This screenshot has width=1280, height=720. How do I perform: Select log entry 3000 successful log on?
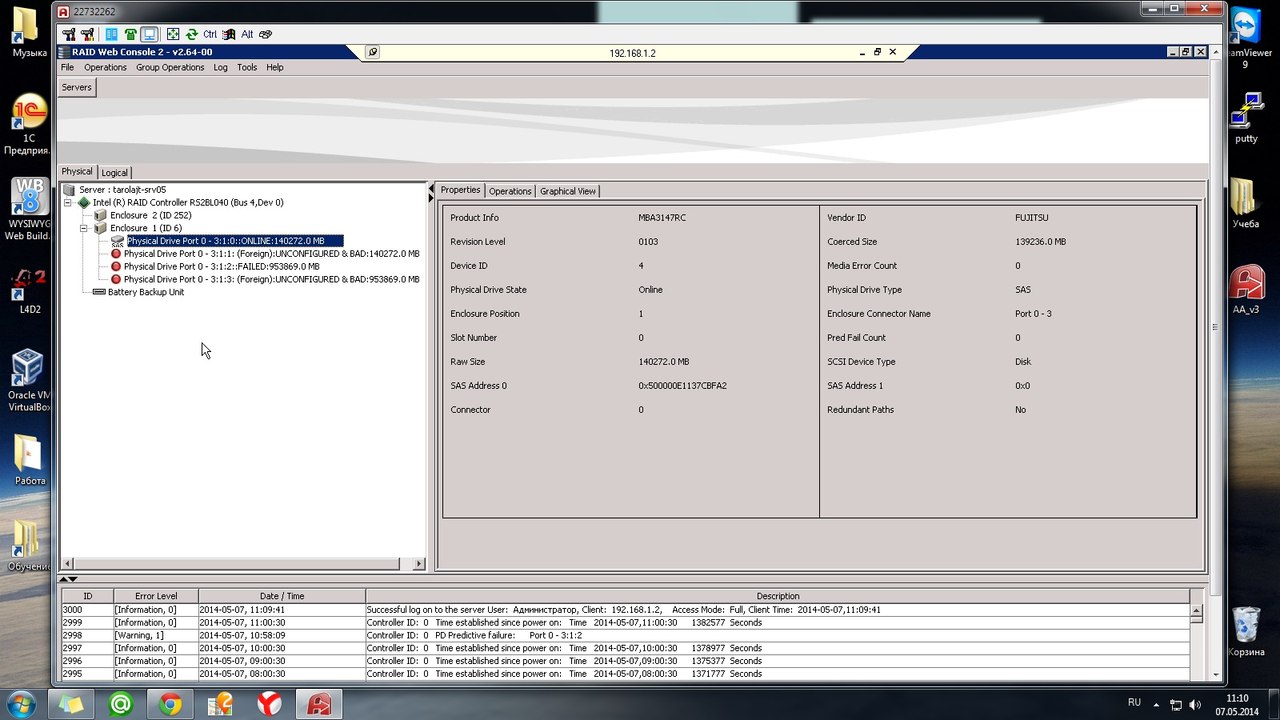tap(625, 609)
